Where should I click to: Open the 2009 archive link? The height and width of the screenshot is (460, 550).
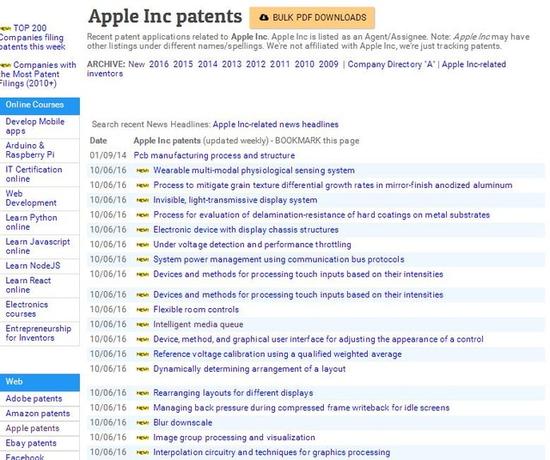click(x=329, y=64)
